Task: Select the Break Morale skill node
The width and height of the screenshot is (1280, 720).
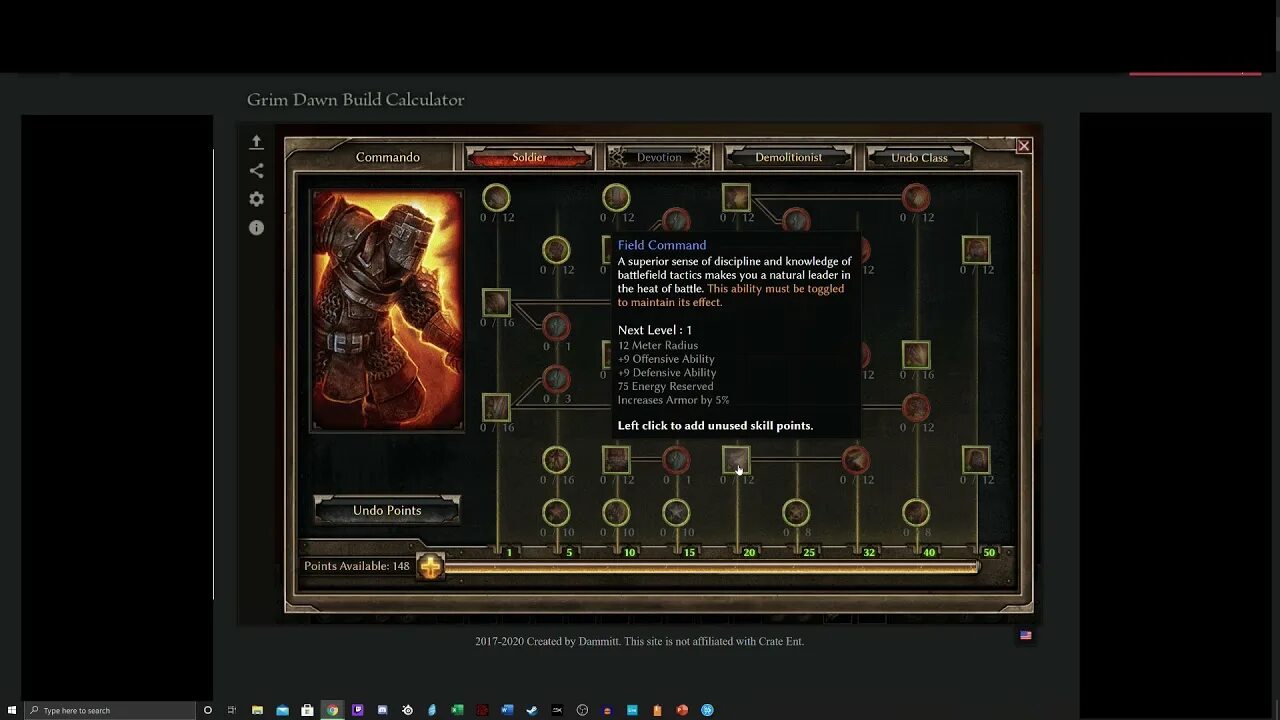Action: click(916, 198)
